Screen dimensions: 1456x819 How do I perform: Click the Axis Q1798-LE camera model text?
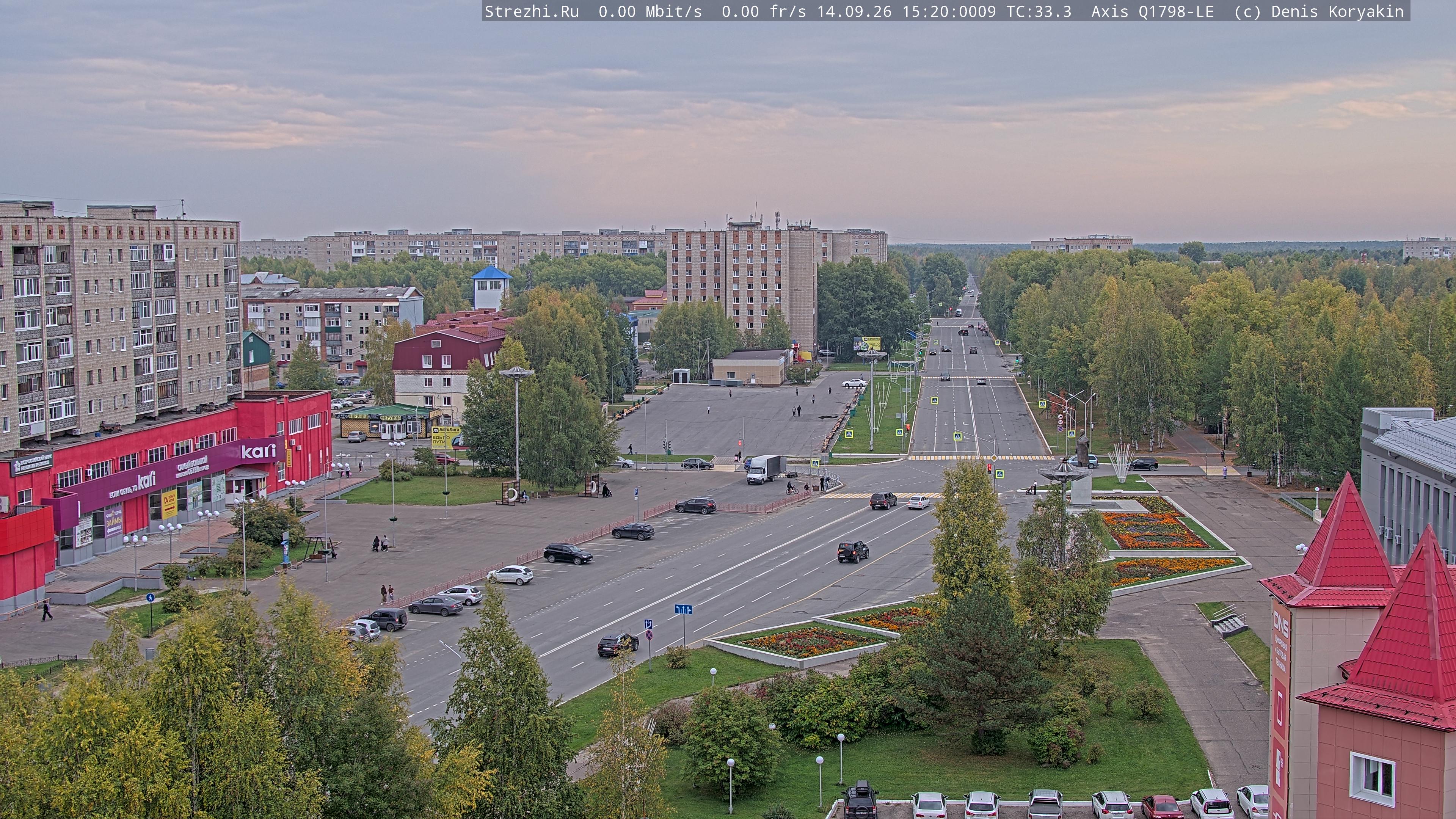[1152, 11]
